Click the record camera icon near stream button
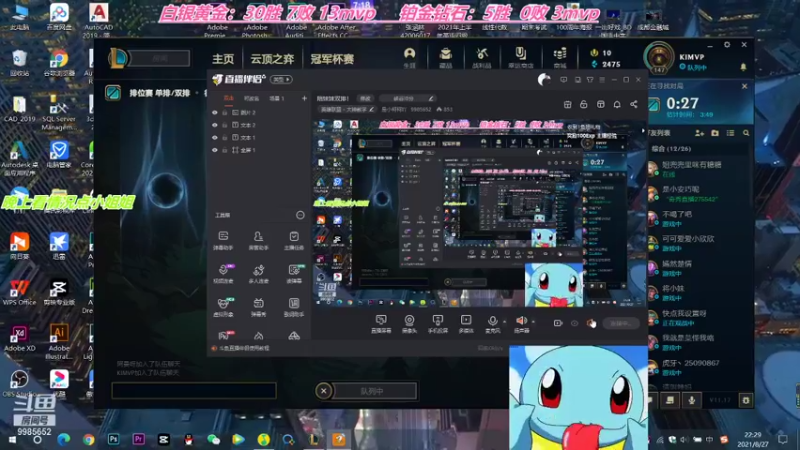This screenshot has height=450, width=800. (558, 323)
